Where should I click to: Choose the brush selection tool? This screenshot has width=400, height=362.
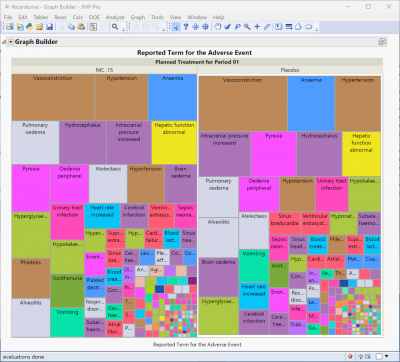click(x=227, y=27)
